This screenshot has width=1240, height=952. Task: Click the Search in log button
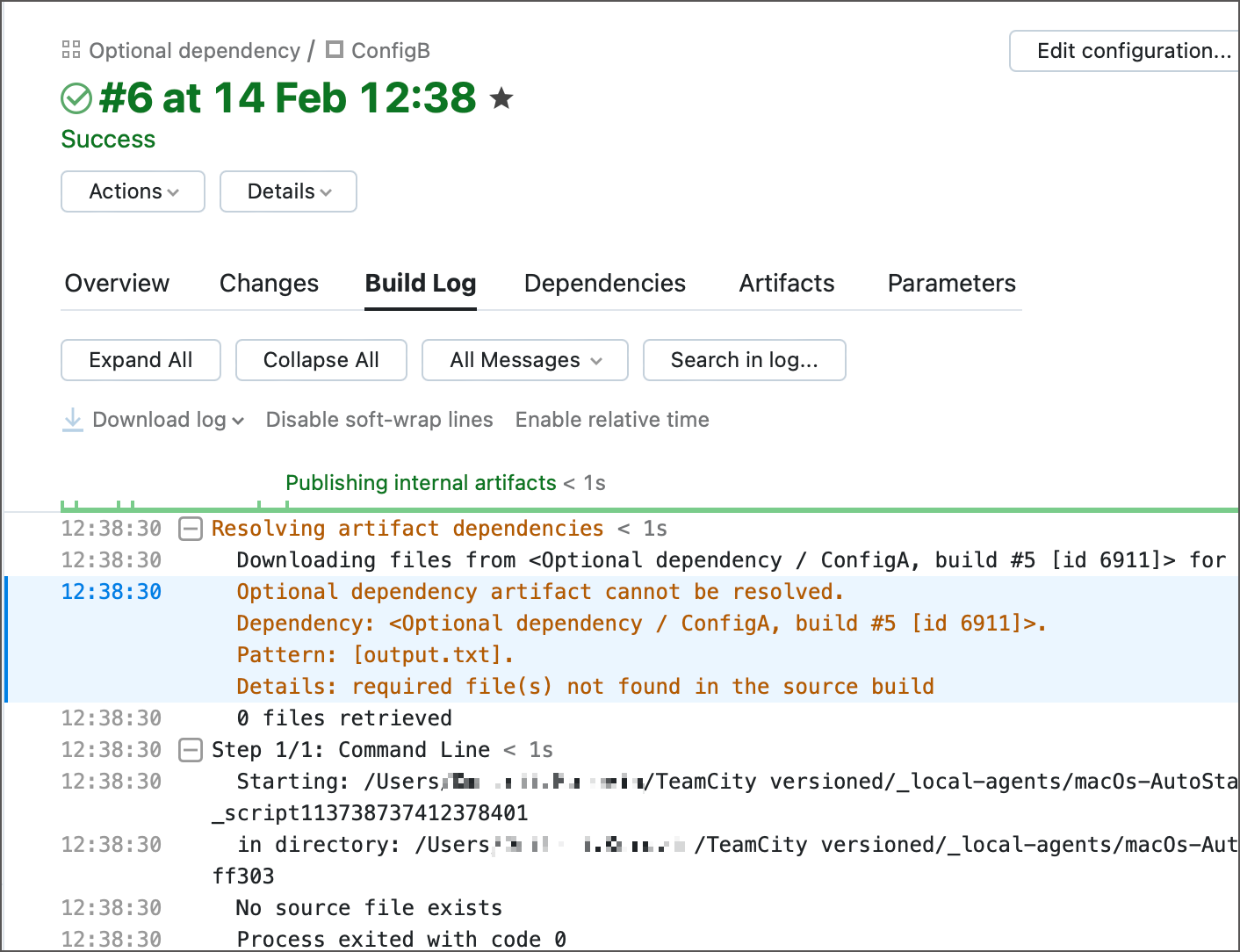(744, 360)
